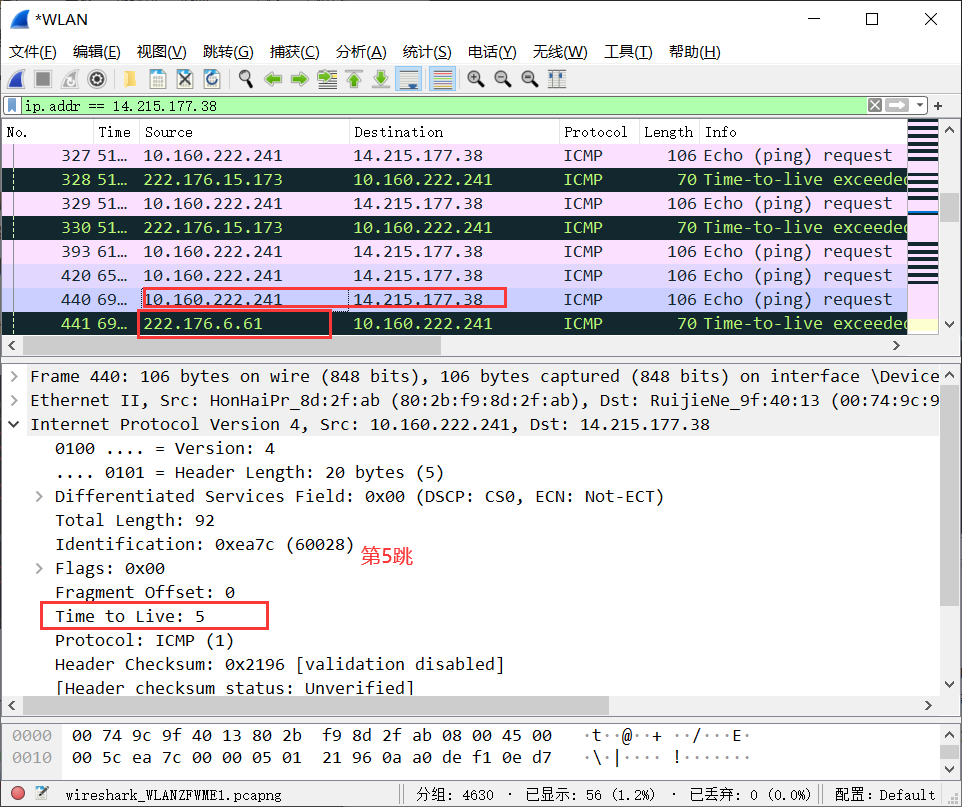This screenshot has width=962, height=807.
Task: Click the red capture status indicator
Action: pos(18,793)
